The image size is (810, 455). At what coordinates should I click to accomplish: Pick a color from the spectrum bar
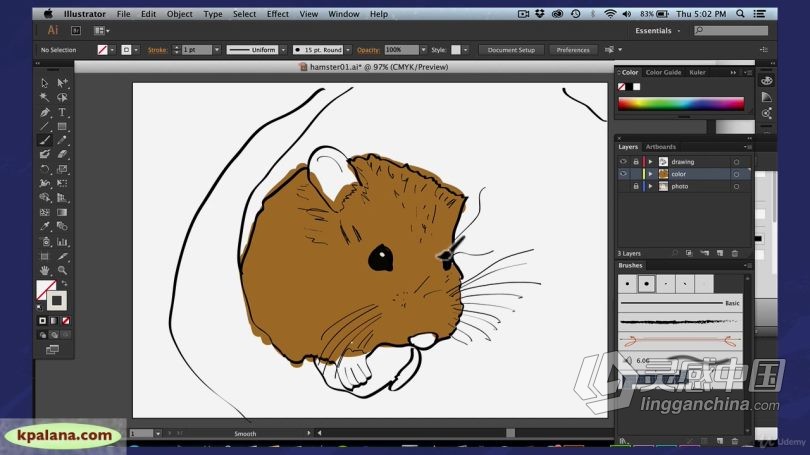click(x=681, y=103)
